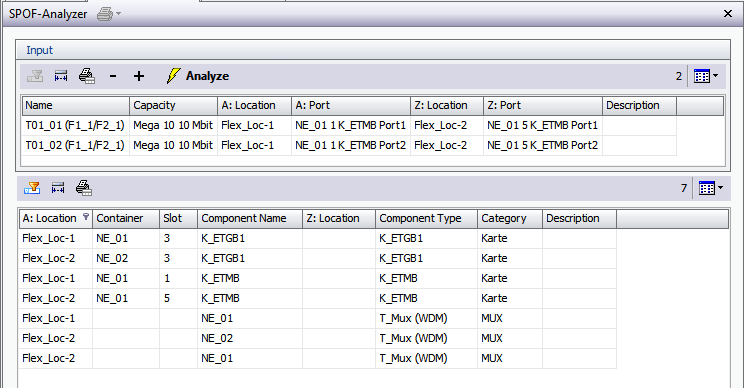The width and height of the screenshot is (744, 388).
Task: Click the Slot column header
Action: coord(178,218)
